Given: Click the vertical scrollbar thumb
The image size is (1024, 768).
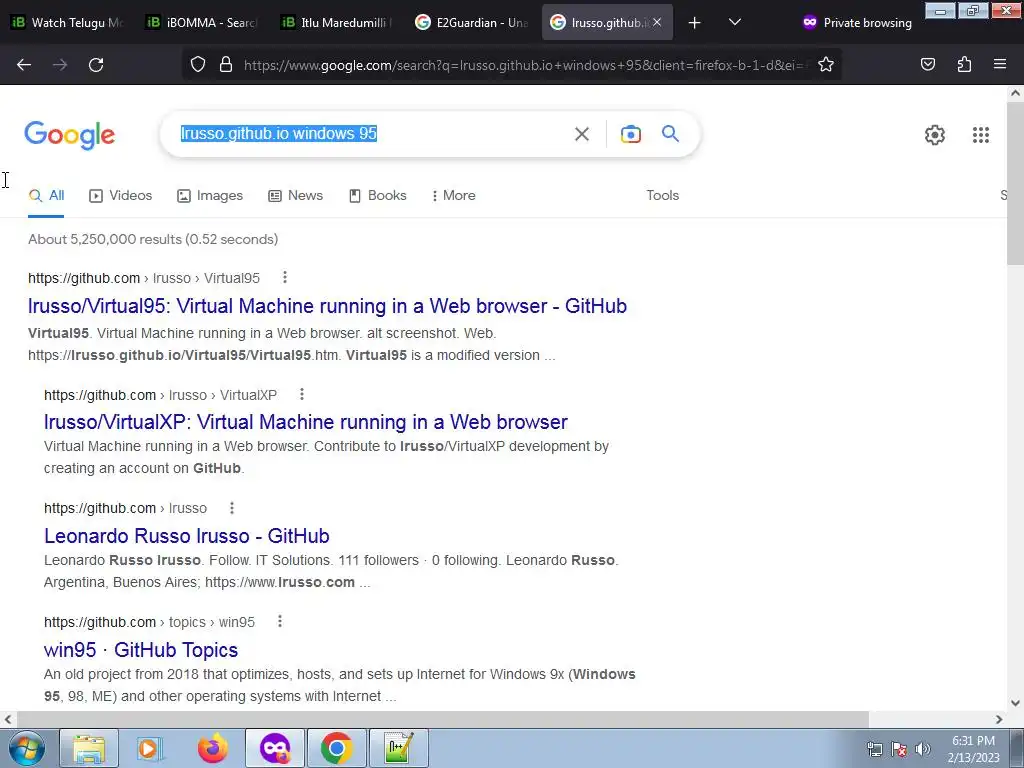Looking at the screenshot, I should click(1016, 184).
